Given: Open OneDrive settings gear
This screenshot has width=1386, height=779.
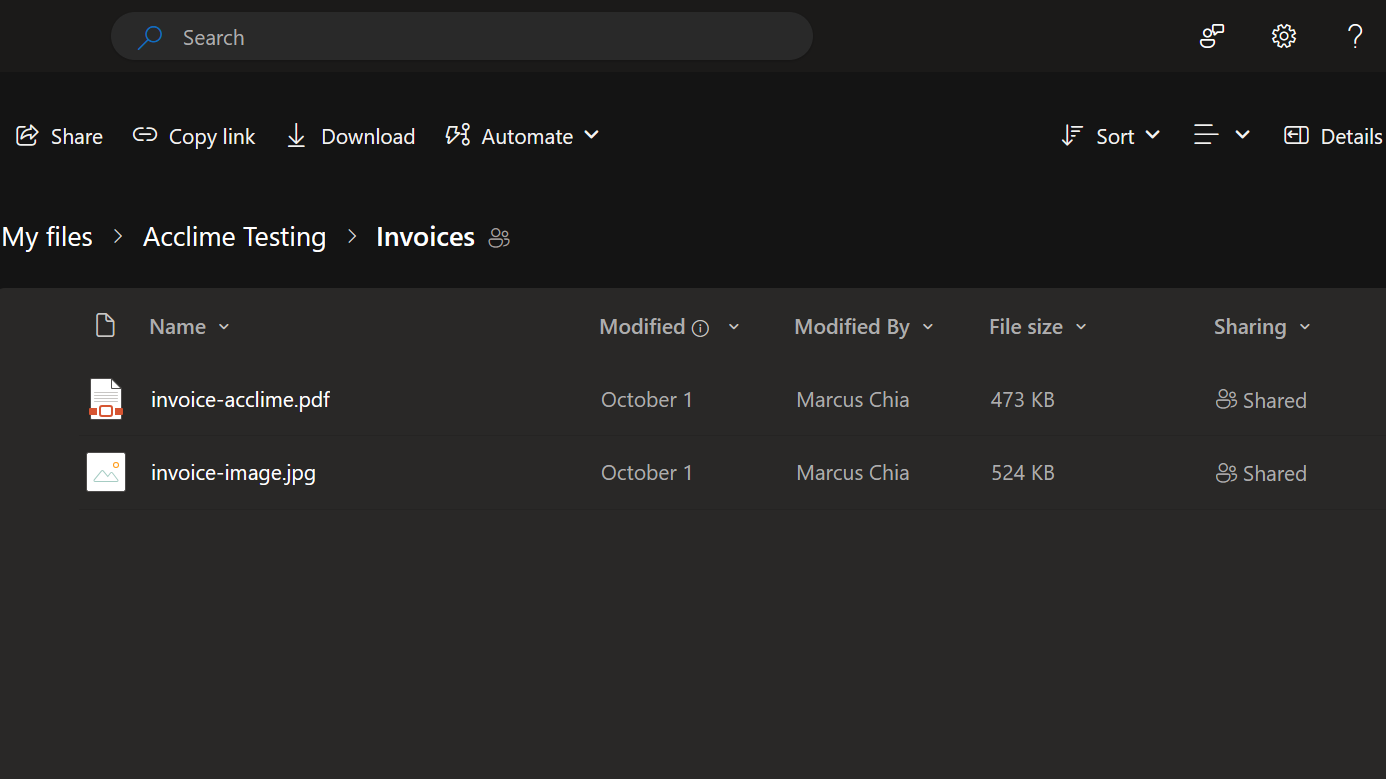Looking at the screenshot, I should 1283,36.
